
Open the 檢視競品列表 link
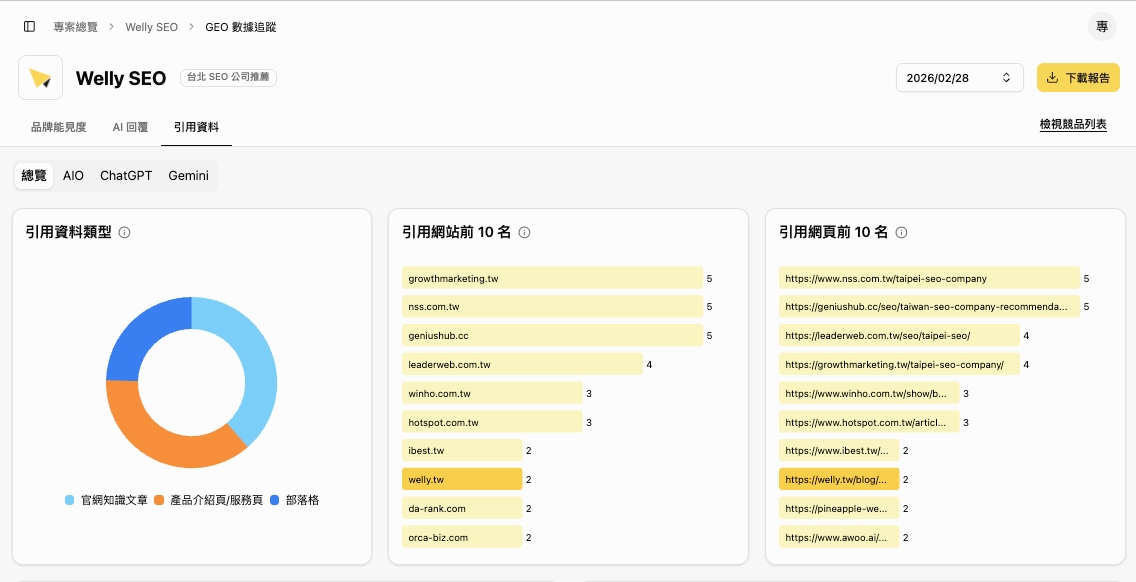pyautogui.click(x=1072, y=125)
